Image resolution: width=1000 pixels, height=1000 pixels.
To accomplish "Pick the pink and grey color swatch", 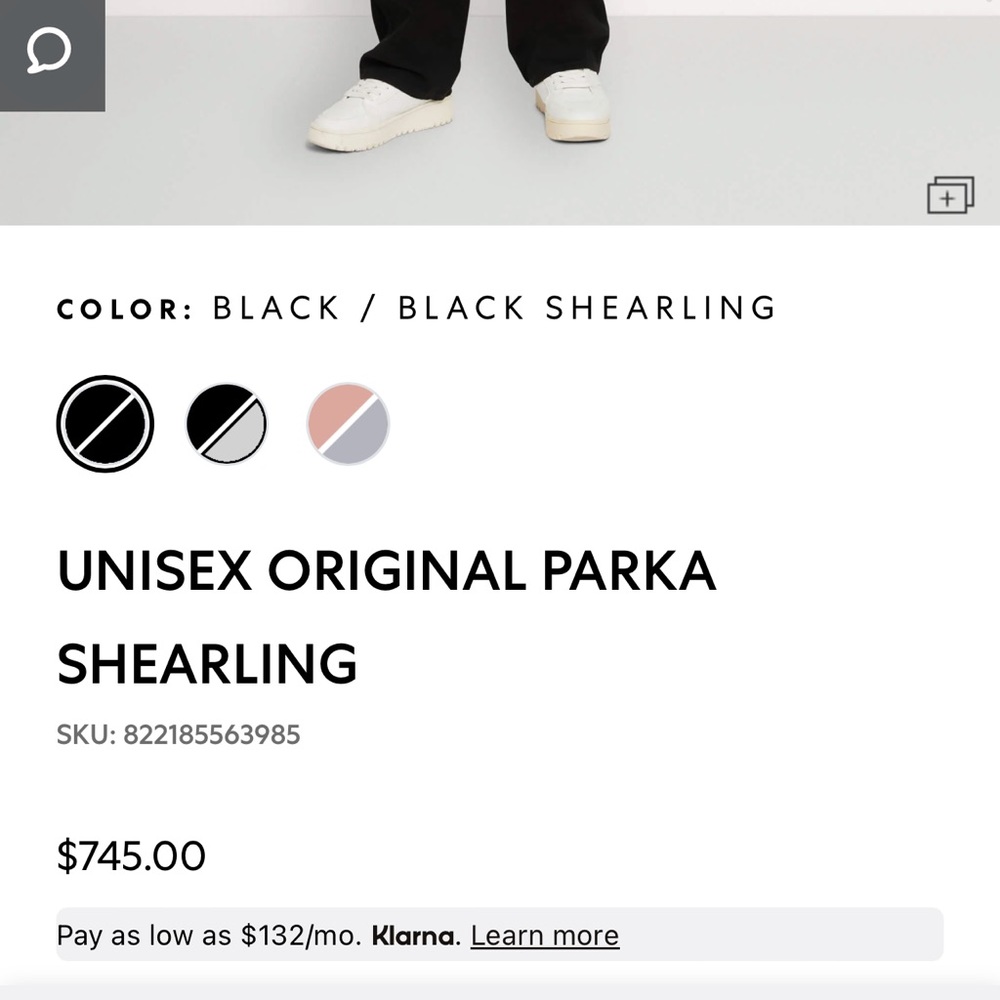I will click(348, 424).
